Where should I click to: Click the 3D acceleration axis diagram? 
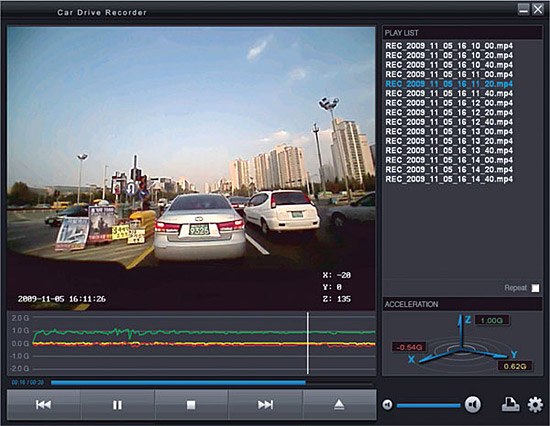click(462, 344)
